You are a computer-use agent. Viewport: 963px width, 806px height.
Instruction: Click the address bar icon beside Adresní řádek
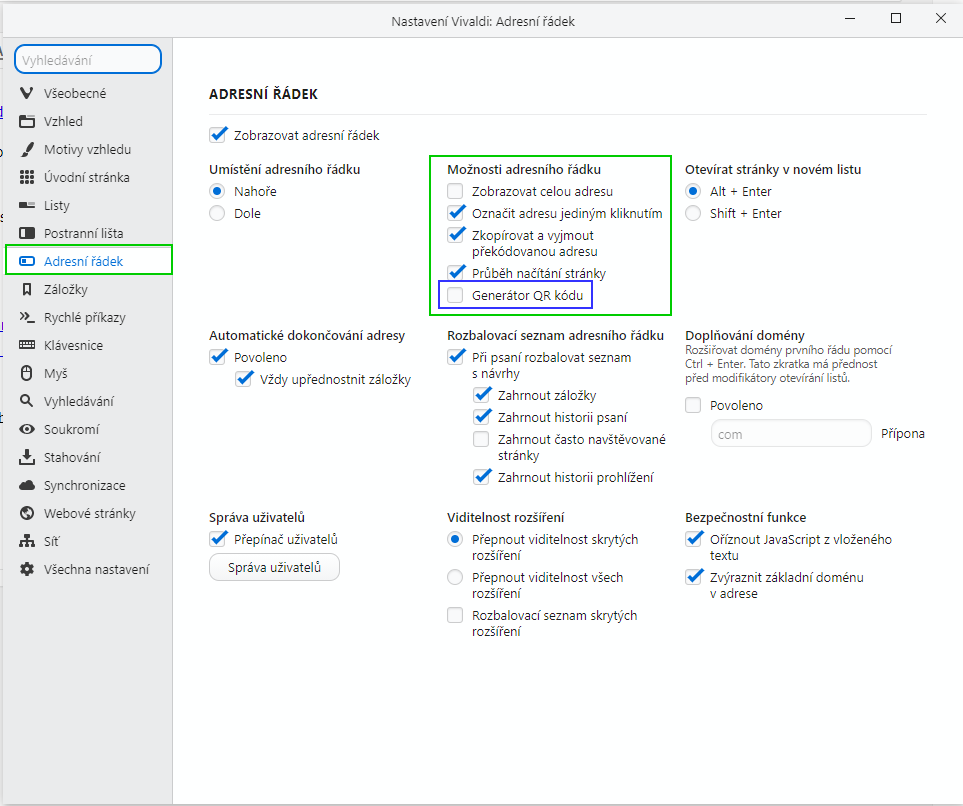click(x=26, y=261)
